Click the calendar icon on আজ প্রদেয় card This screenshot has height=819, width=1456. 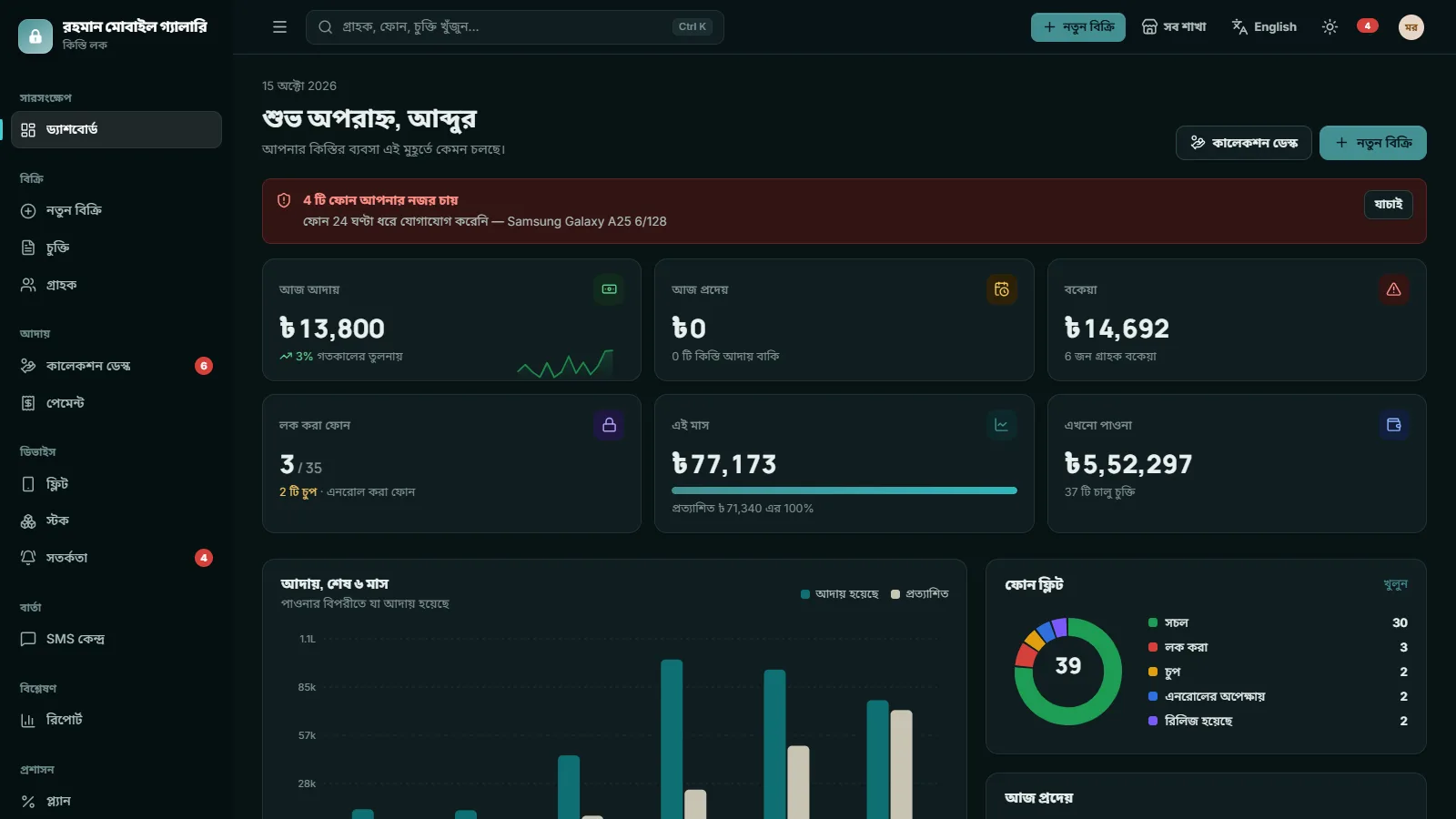pos(1002,289)
